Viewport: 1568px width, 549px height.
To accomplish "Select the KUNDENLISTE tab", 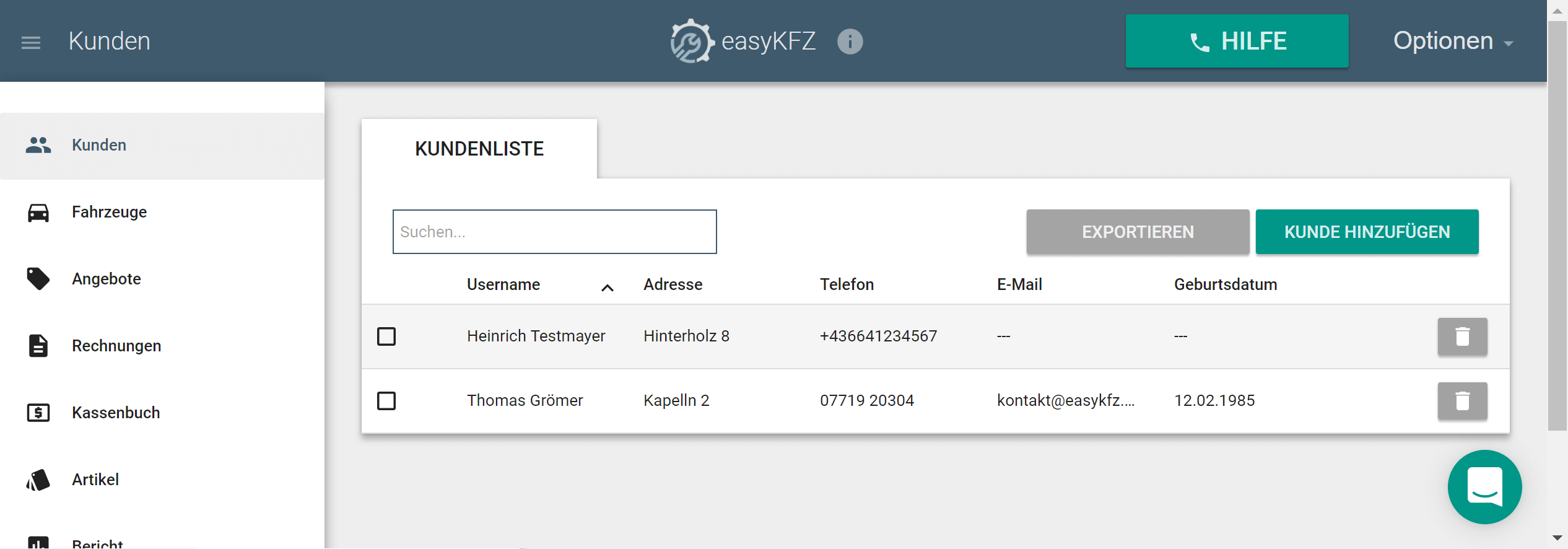I will pos(479,149).
